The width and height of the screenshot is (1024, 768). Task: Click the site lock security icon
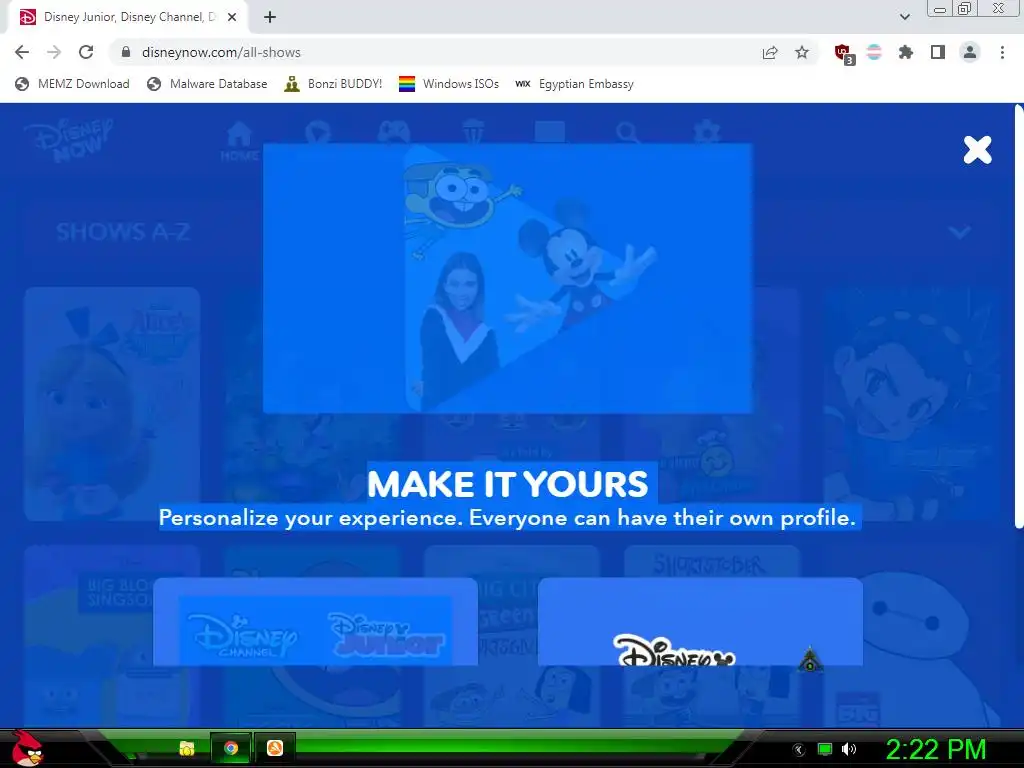(126, 52)
